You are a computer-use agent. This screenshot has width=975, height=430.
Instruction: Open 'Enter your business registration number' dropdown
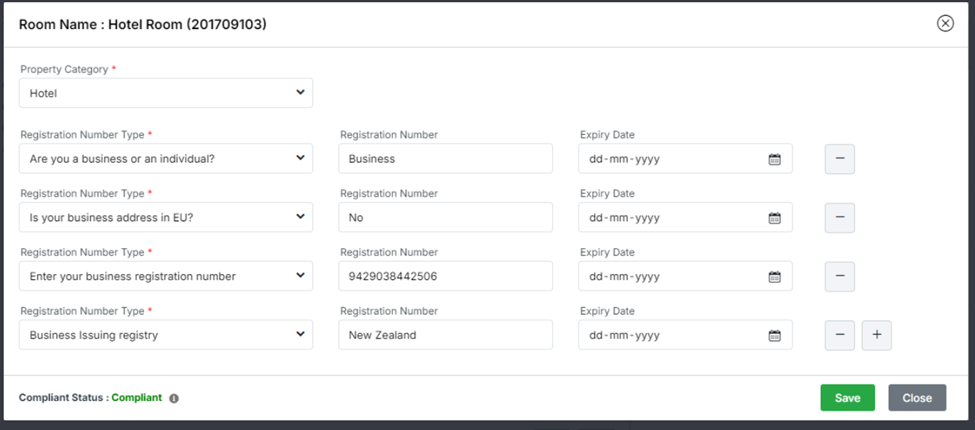tap(166, 277)
